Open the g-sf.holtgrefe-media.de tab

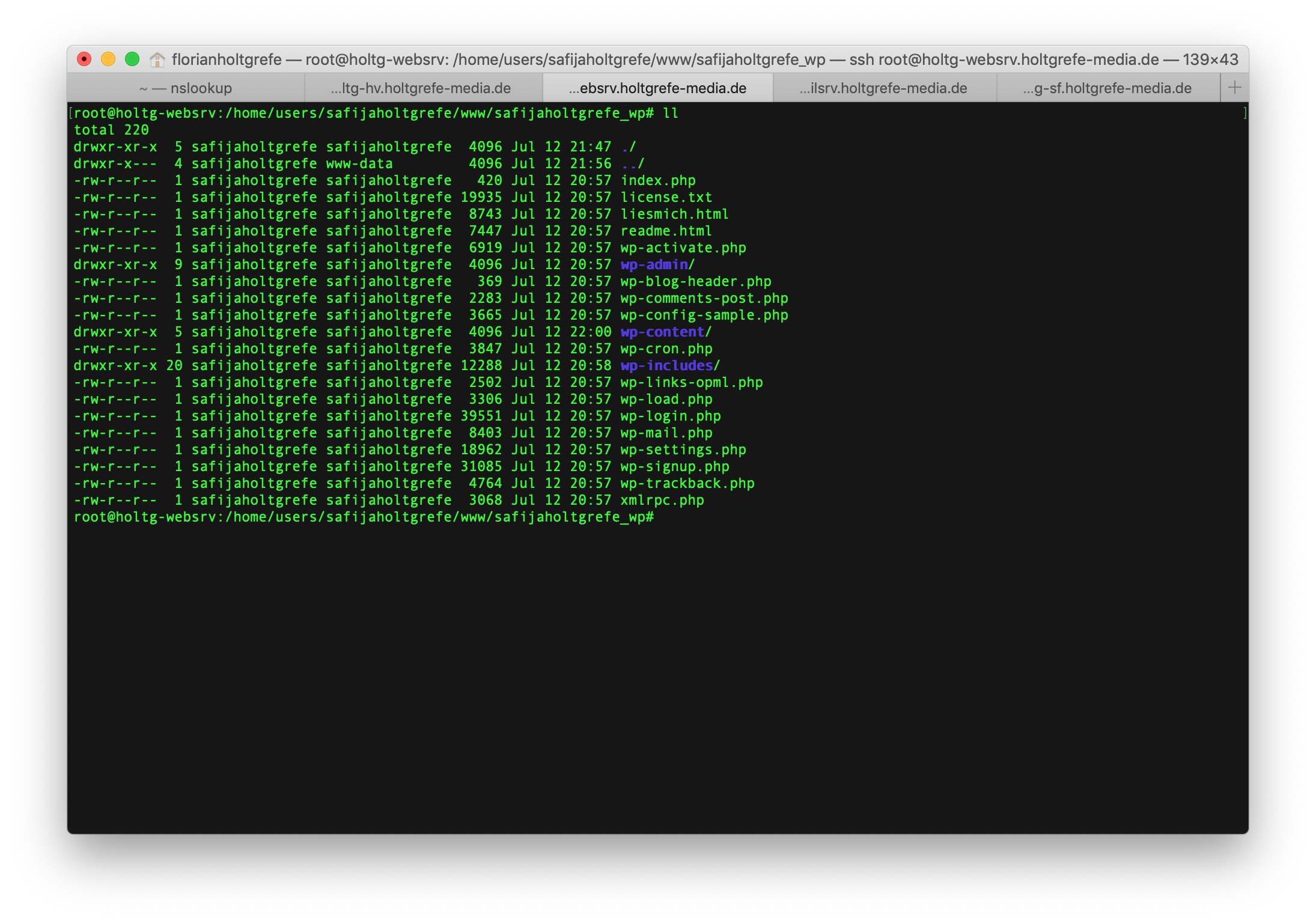(1107, 88)
